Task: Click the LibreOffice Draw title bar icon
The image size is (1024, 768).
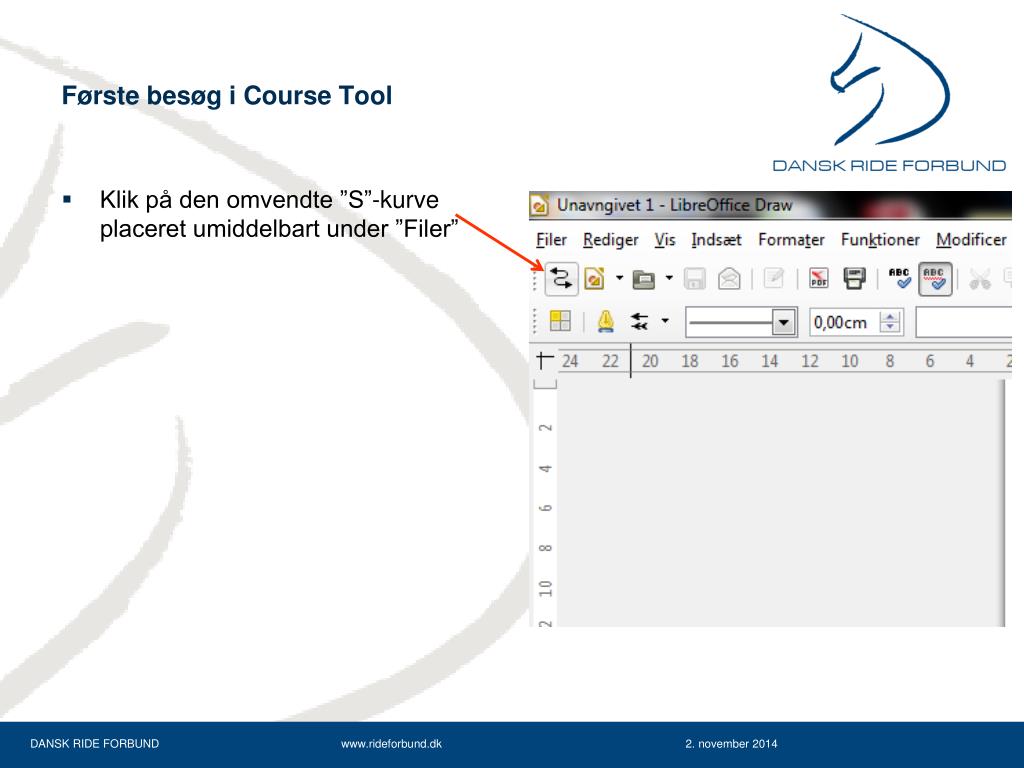Action: point(539,206)
